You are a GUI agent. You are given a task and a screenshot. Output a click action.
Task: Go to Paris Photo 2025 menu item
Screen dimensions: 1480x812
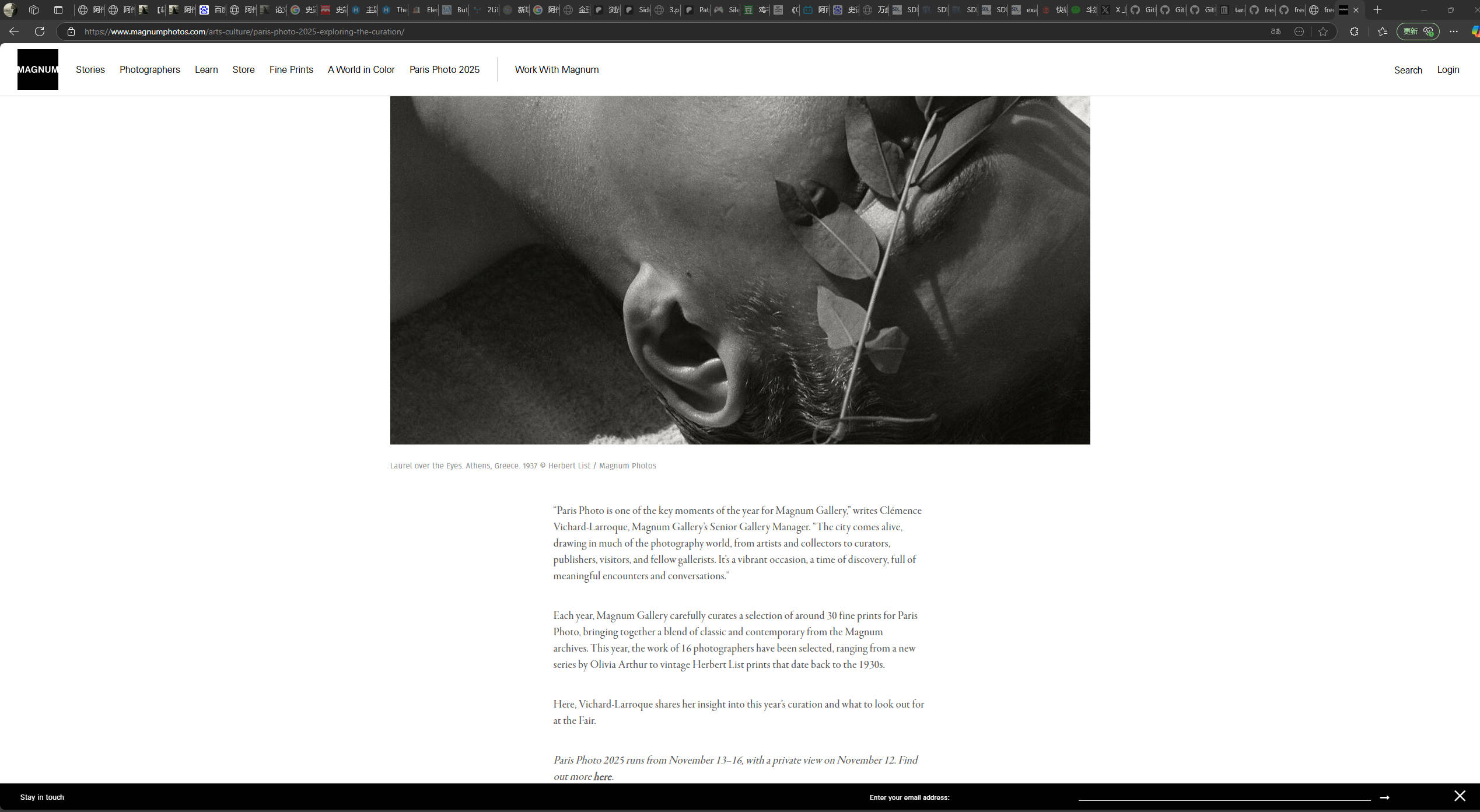click(x=444, y=69)
